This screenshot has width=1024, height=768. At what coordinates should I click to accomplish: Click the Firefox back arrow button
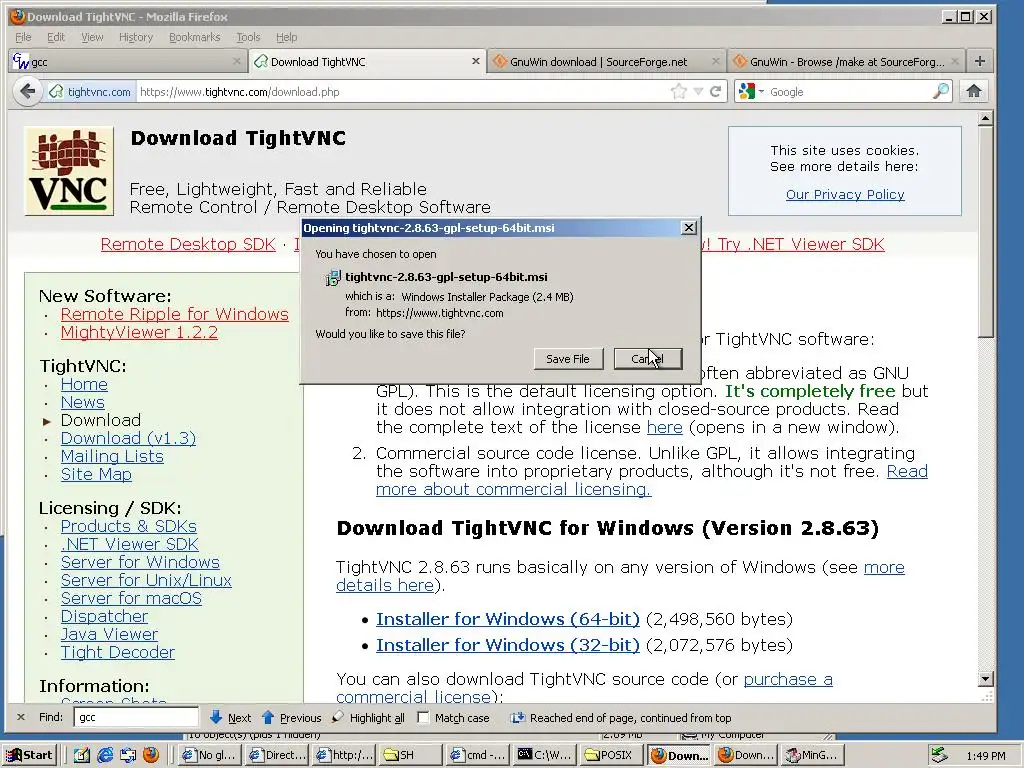(27, 91)
